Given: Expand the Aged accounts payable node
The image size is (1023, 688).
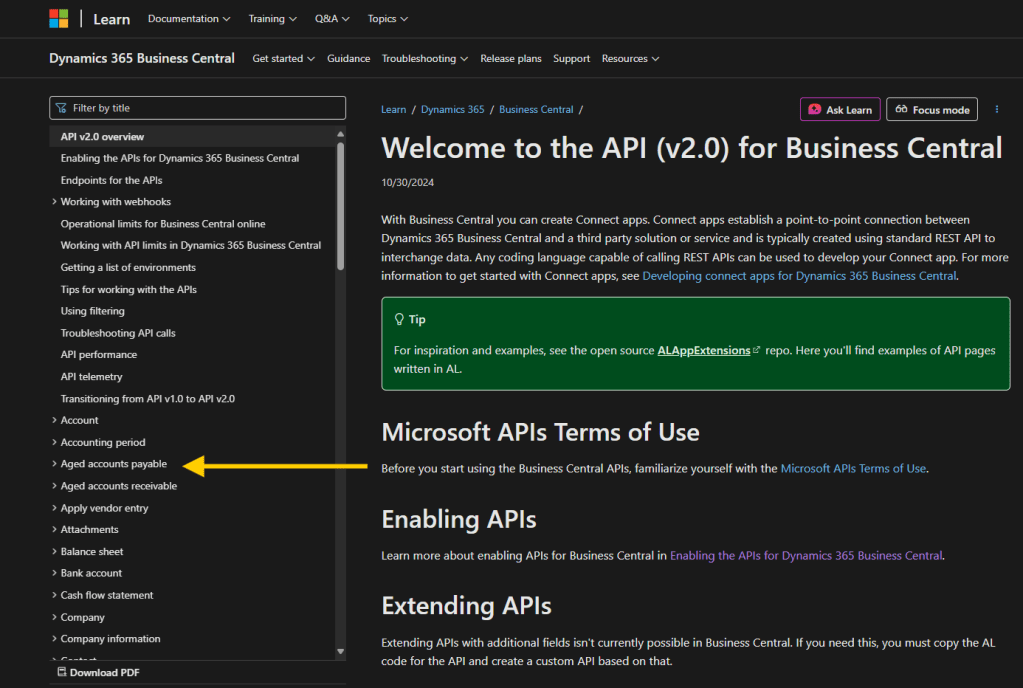Looking at the screenshot, I should click(54, 464).
